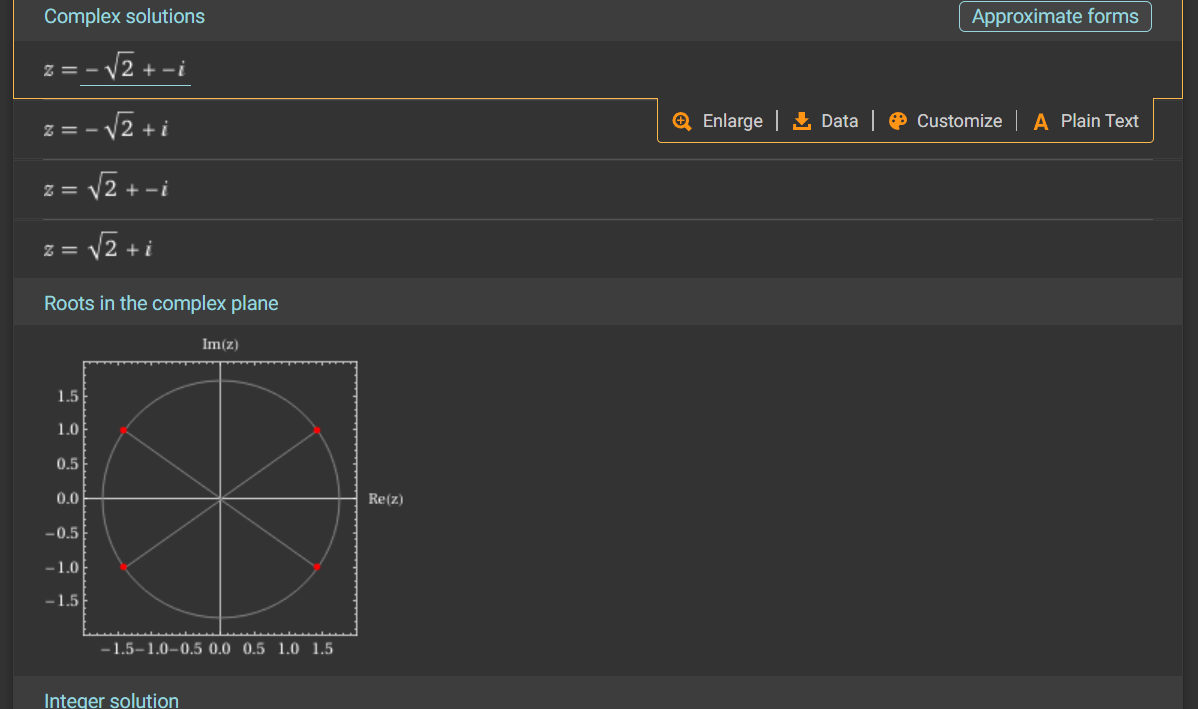Click the Data download icon
The width and height of the screenshot is (1198, 709).
[x=801, y=121]
